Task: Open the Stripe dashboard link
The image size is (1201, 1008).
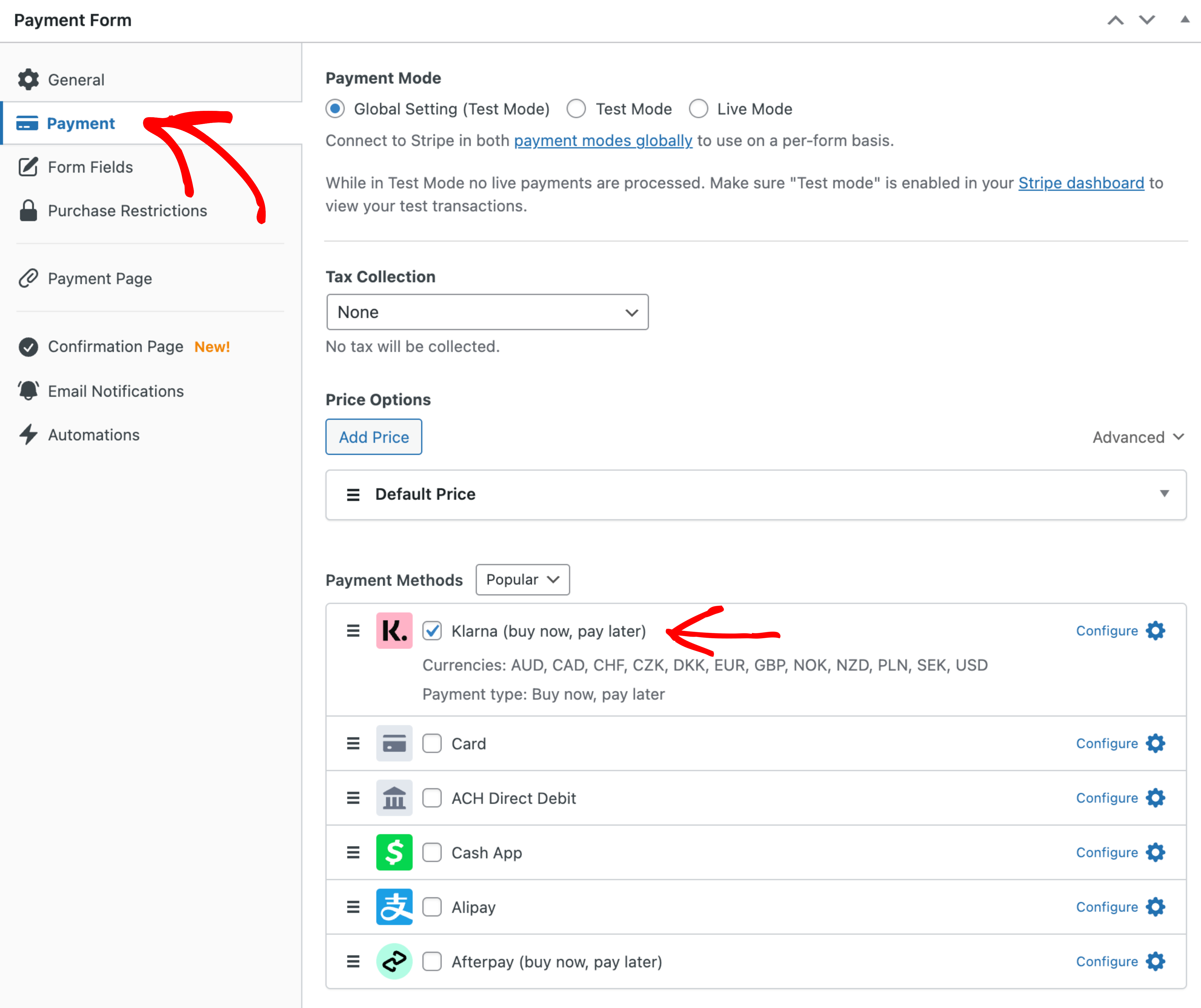Action: [1081, 183]
